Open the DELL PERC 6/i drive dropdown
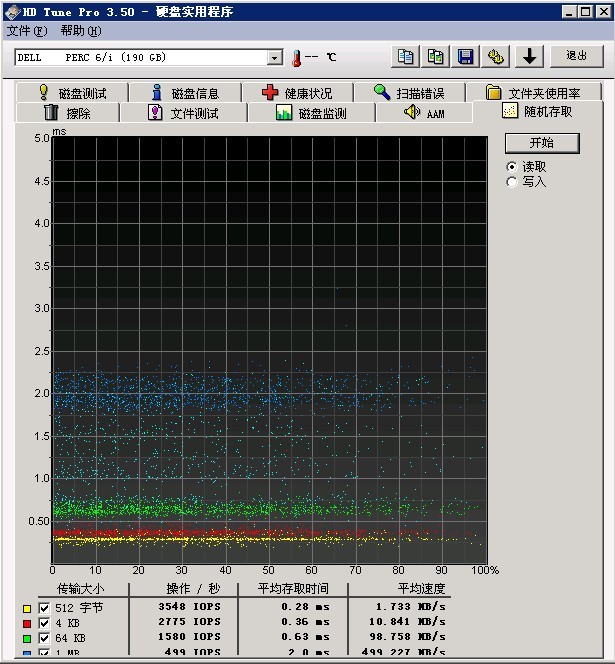This screenshot has height=664, width=615. click(275, 58)
